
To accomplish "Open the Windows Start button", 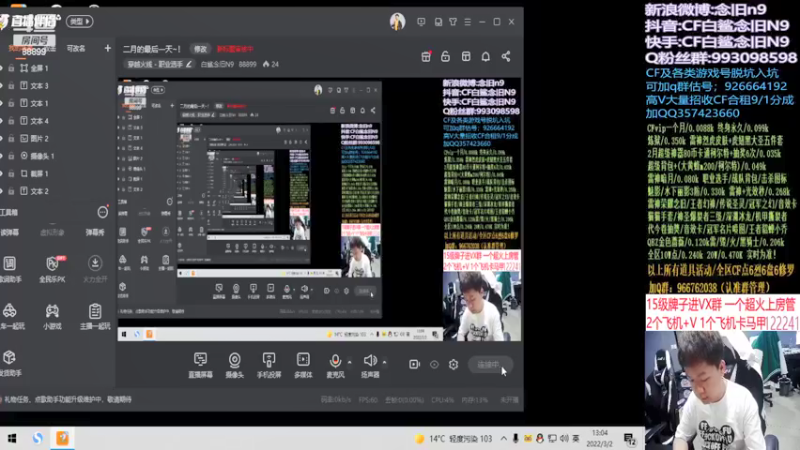I will pyautogui.click(x=12, y=438).
